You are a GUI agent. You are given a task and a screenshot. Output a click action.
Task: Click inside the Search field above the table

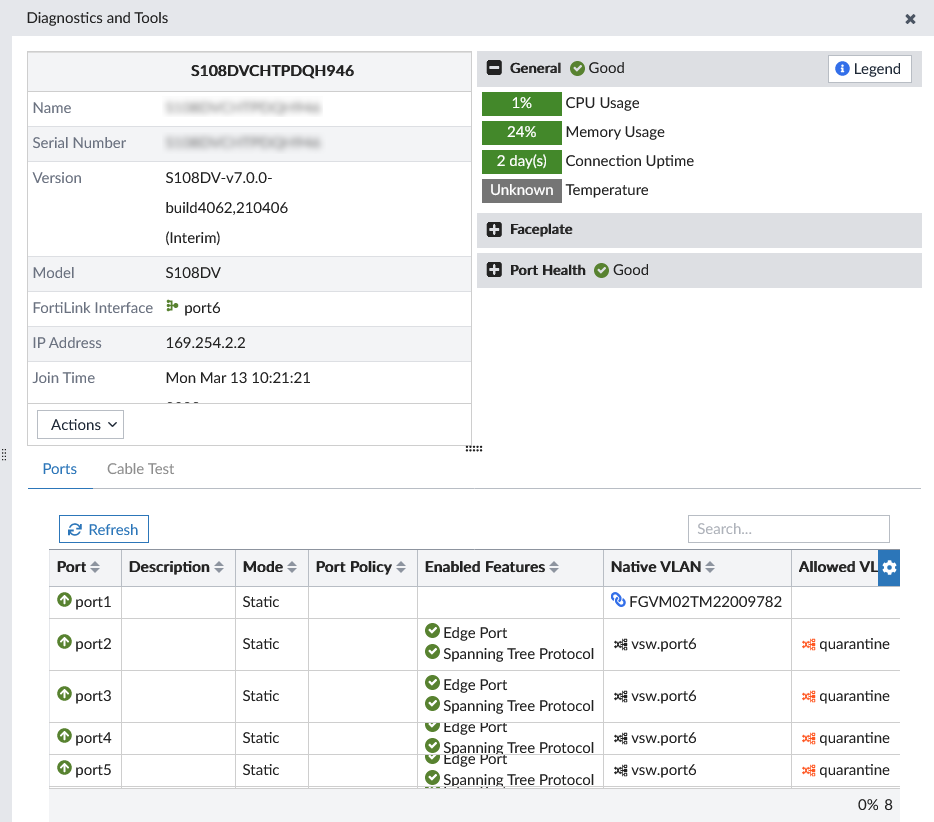(788, 529)
